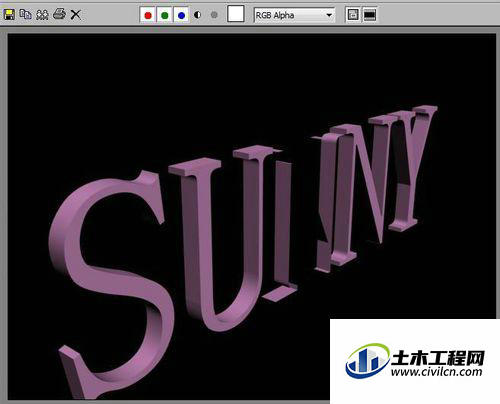500x404 pixels.
Task: Toggle the black UI display button
Action: point(370,15)
